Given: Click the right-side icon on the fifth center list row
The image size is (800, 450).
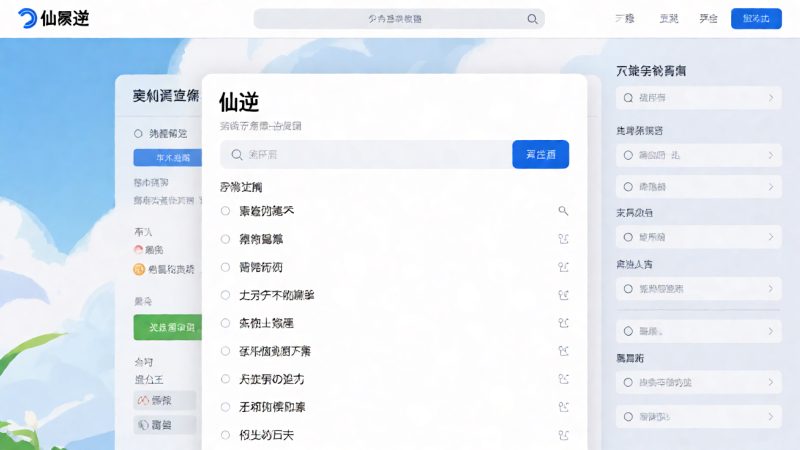Looking at the screenshot, I should 563,323.
